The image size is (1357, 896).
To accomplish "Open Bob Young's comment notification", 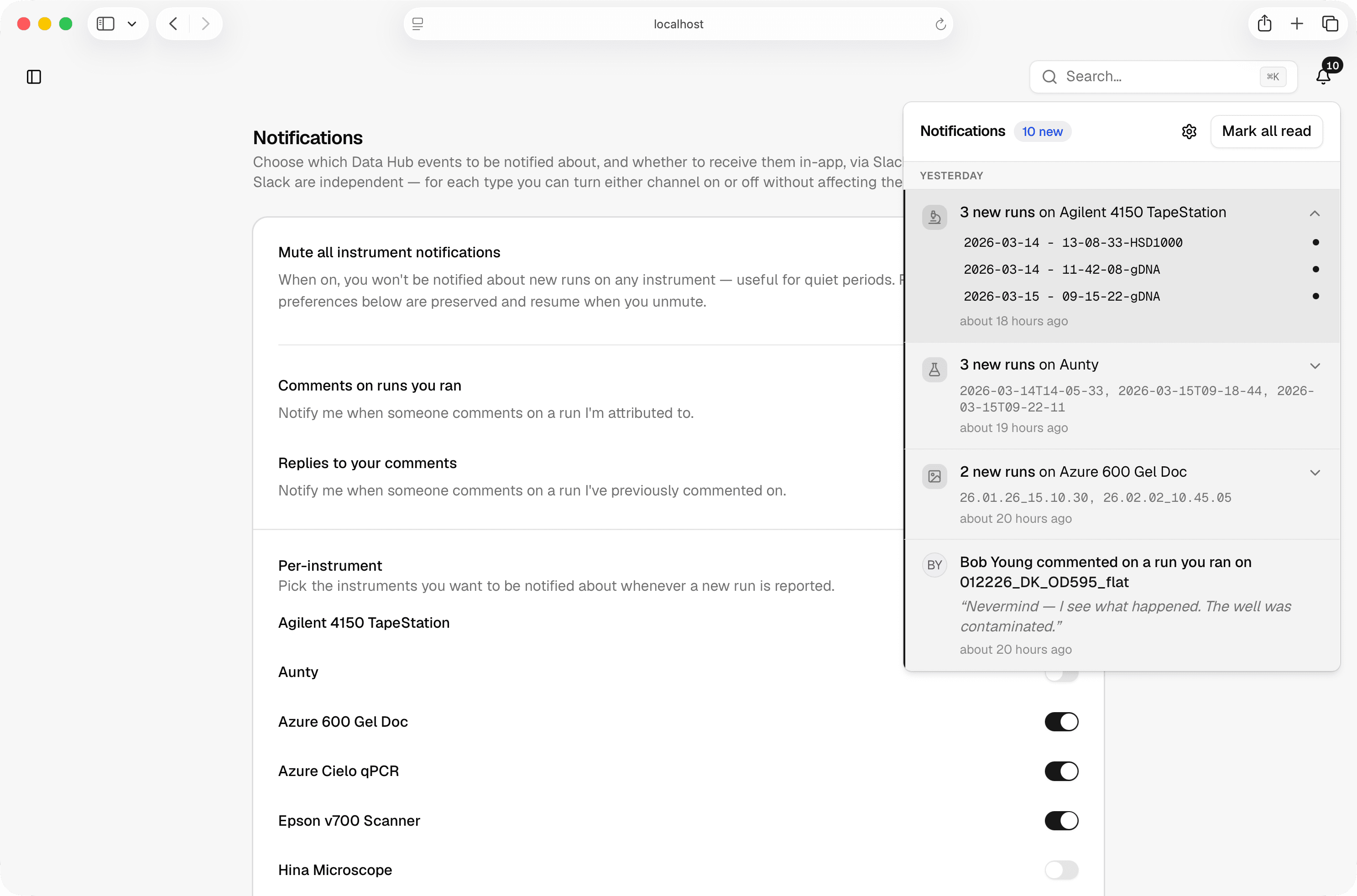I will [1122, 605].
